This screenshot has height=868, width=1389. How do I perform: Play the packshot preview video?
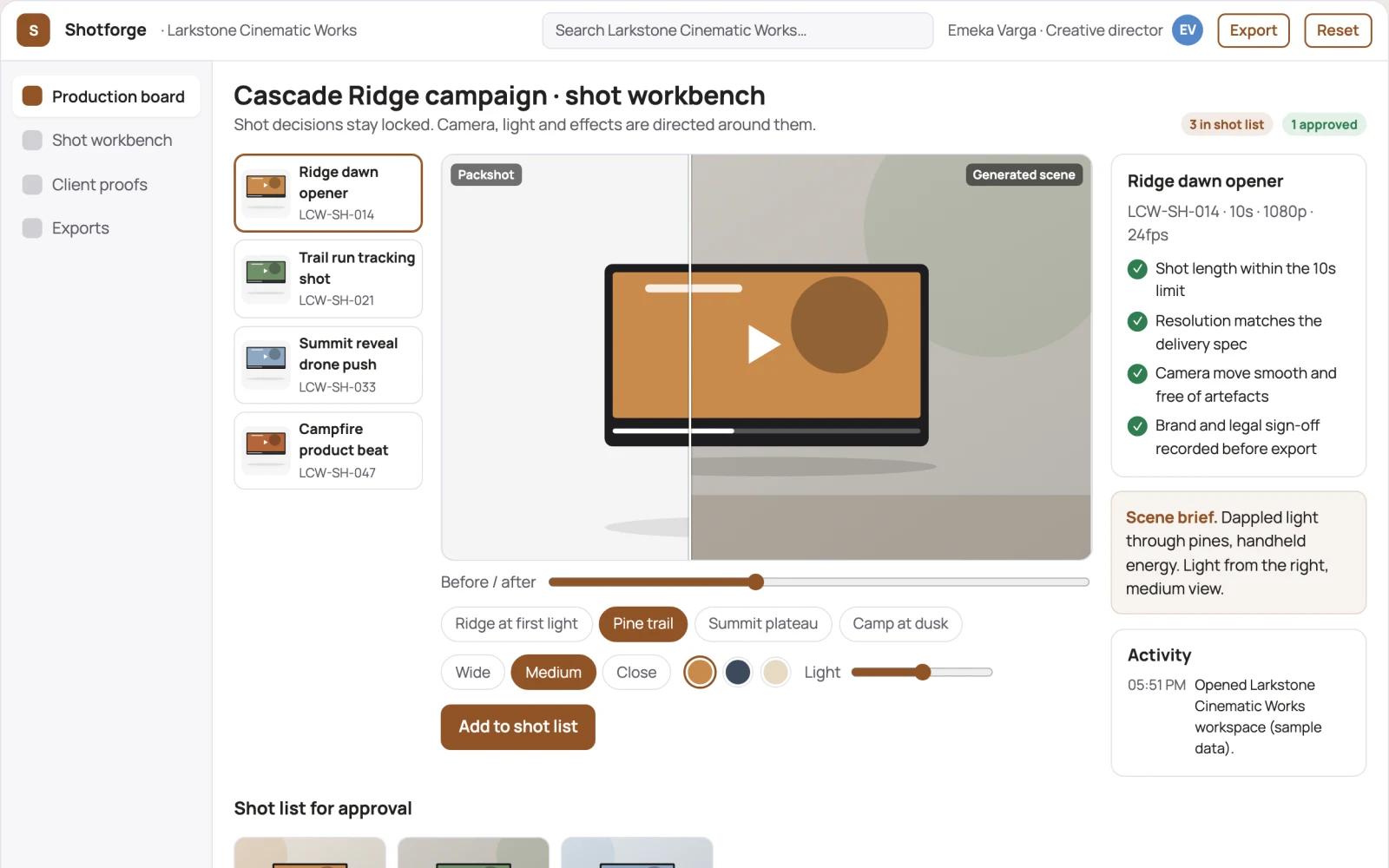(x=765, y=344)
